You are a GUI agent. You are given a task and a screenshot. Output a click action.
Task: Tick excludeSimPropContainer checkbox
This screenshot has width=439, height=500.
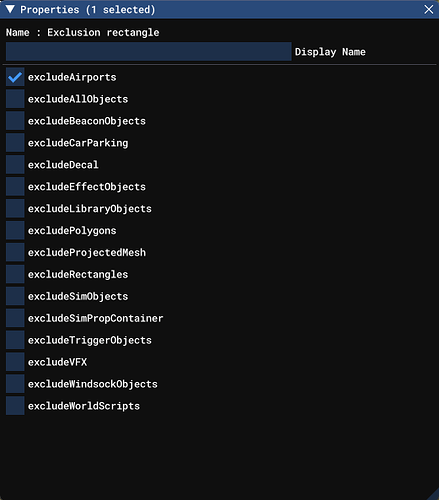click(15, 318)
